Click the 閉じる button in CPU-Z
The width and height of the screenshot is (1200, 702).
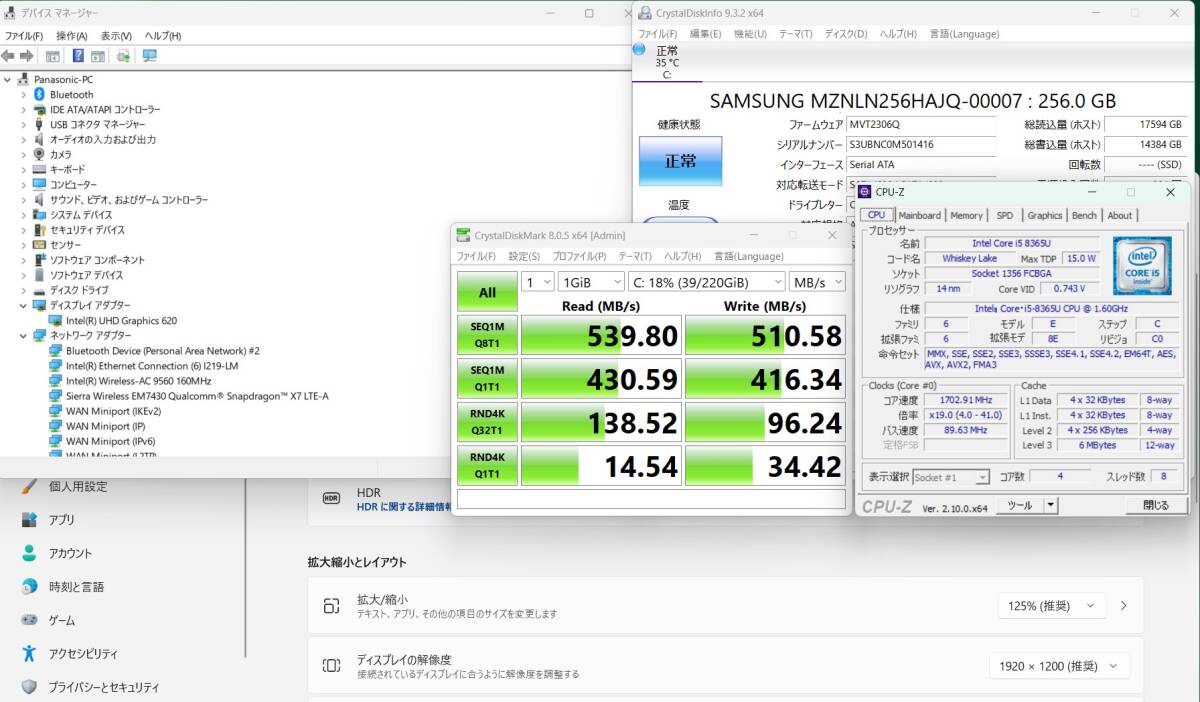tap(1155, 506)
